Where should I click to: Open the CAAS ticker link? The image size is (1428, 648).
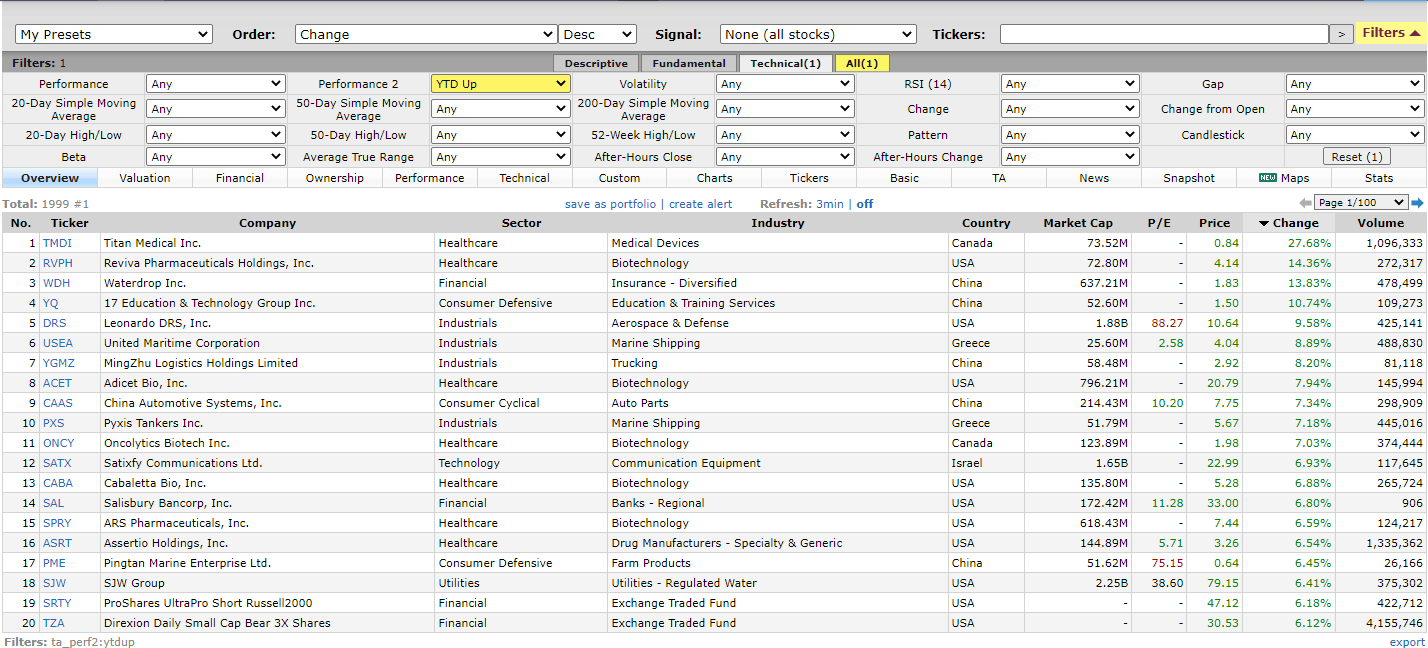pos(58,403)
